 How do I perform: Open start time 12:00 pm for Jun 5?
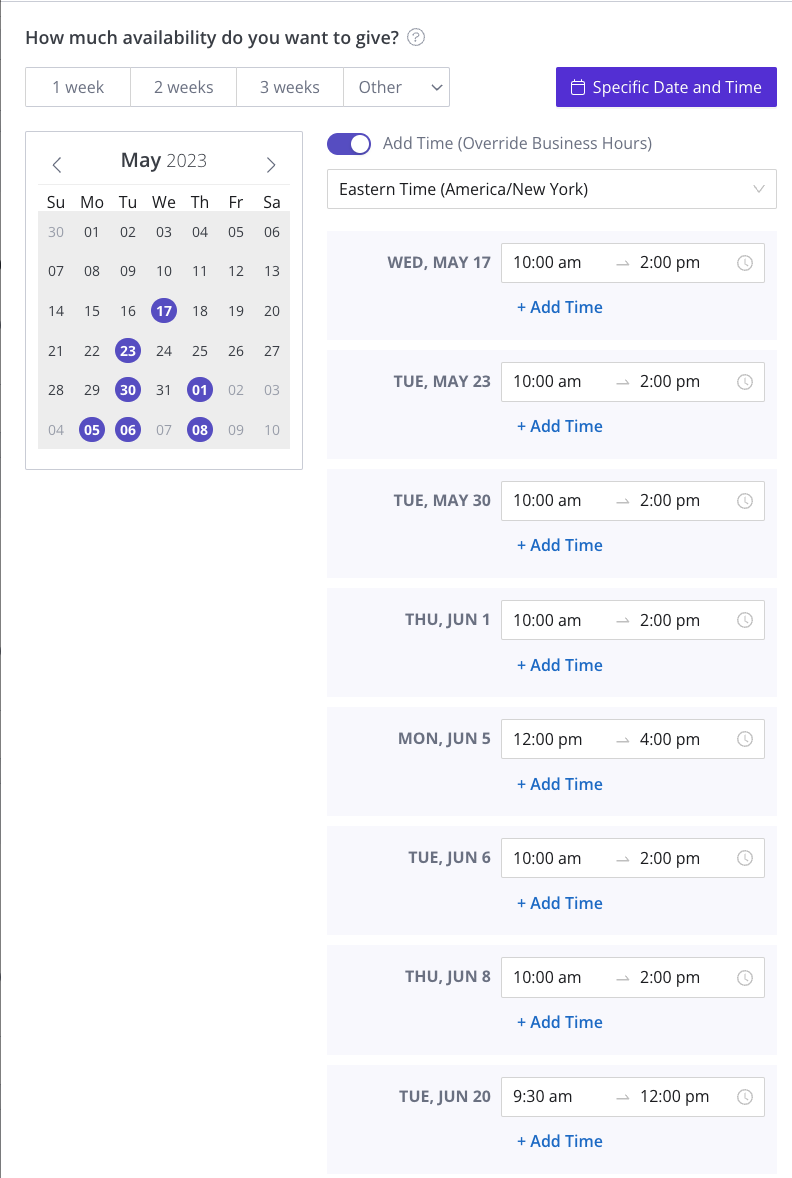548,739
